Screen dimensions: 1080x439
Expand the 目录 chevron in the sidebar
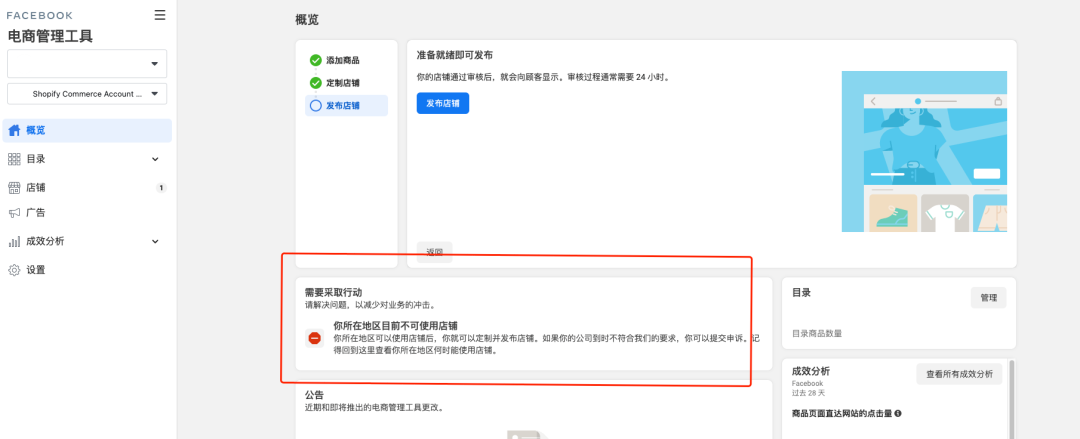[x=155, y=159]
